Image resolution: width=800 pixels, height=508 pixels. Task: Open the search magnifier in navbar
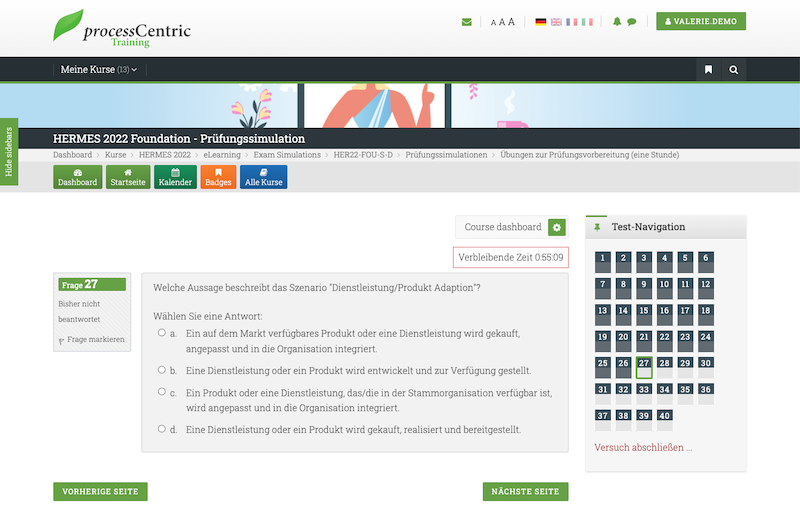(x=734, y=69)
